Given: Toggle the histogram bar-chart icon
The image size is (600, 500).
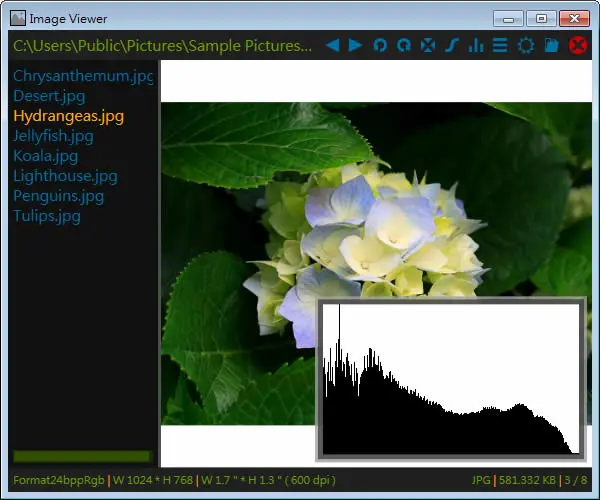Looking at the screenshot, I should tap(476, 46).
